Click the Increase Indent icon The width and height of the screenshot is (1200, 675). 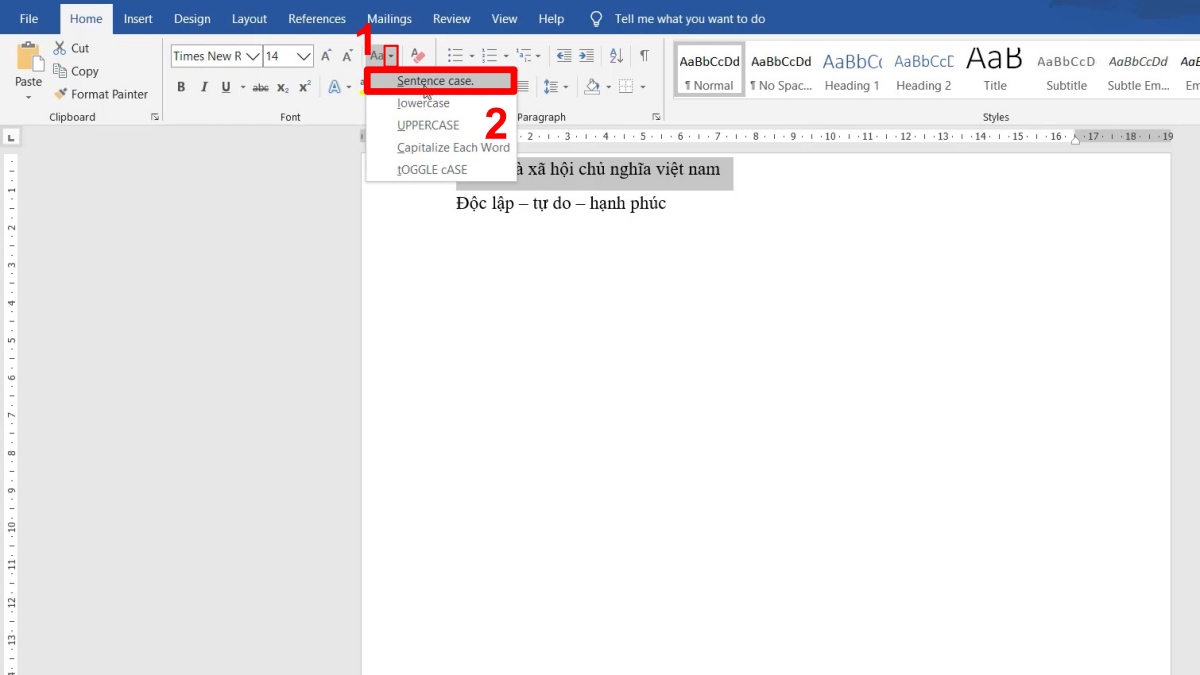[x=587, y=56]
